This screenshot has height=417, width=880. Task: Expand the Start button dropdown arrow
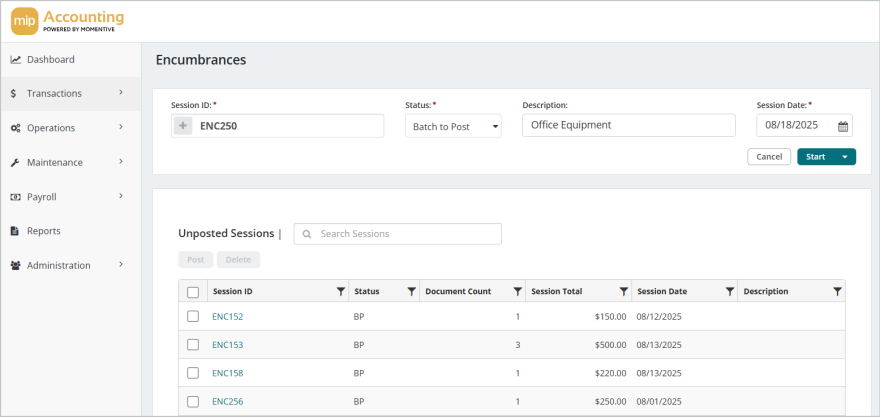845,157
